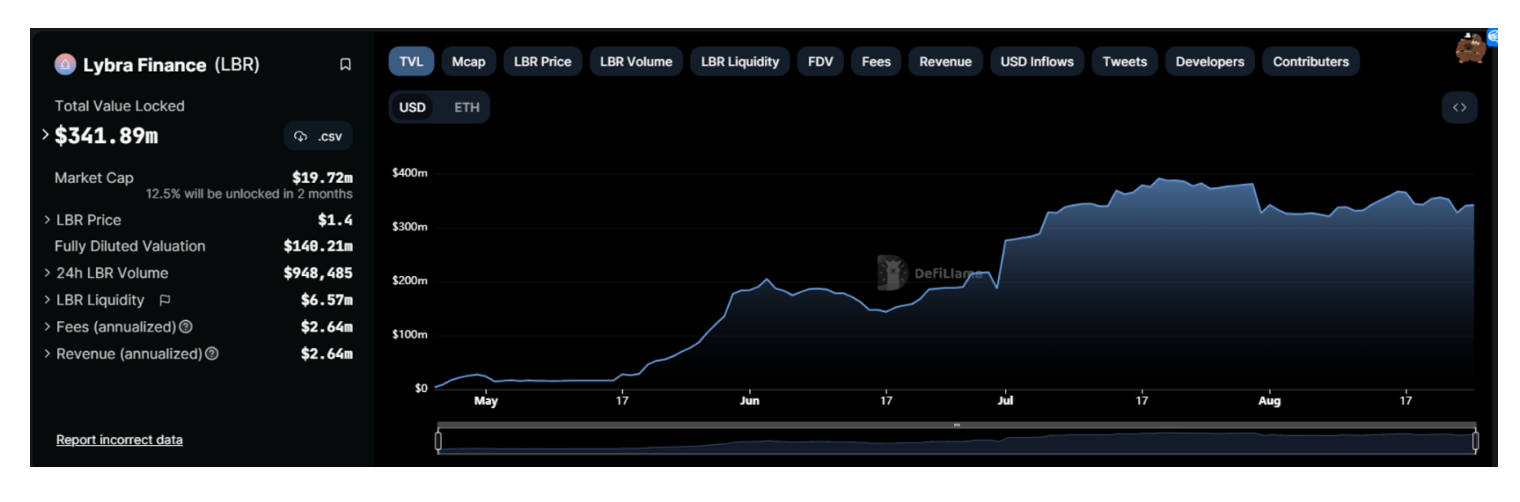Enable the Tweets chart series
Screen dimensions: 1520x502
(x=1124, y=62)
